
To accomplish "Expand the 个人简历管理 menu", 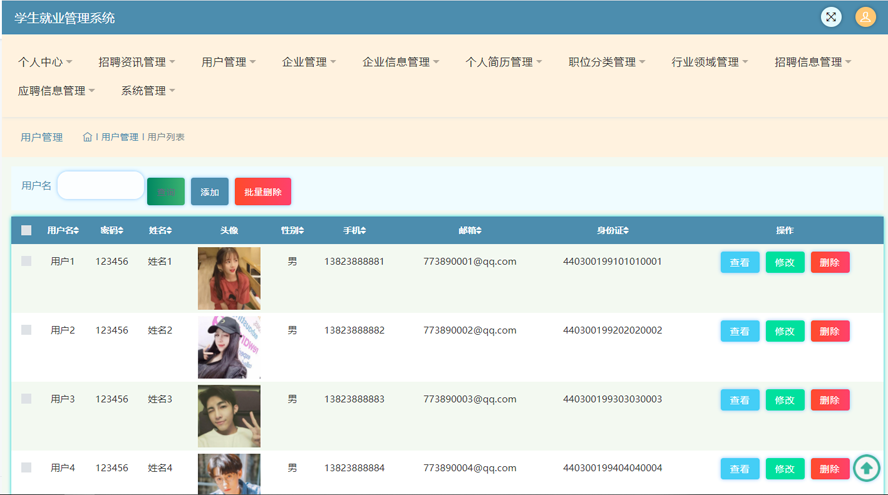I will click(x=504, y=62).
